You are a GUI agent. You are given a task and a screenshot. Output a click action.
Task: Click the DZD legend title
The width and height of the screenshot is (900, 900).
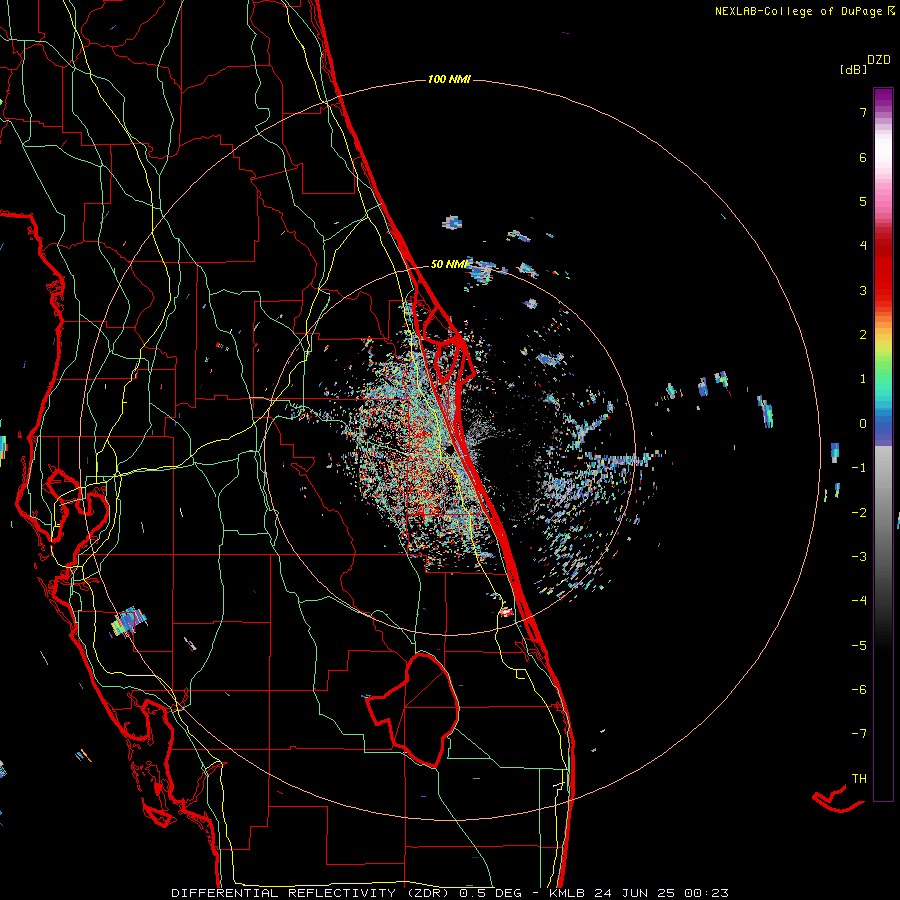(x=879, y=60)
